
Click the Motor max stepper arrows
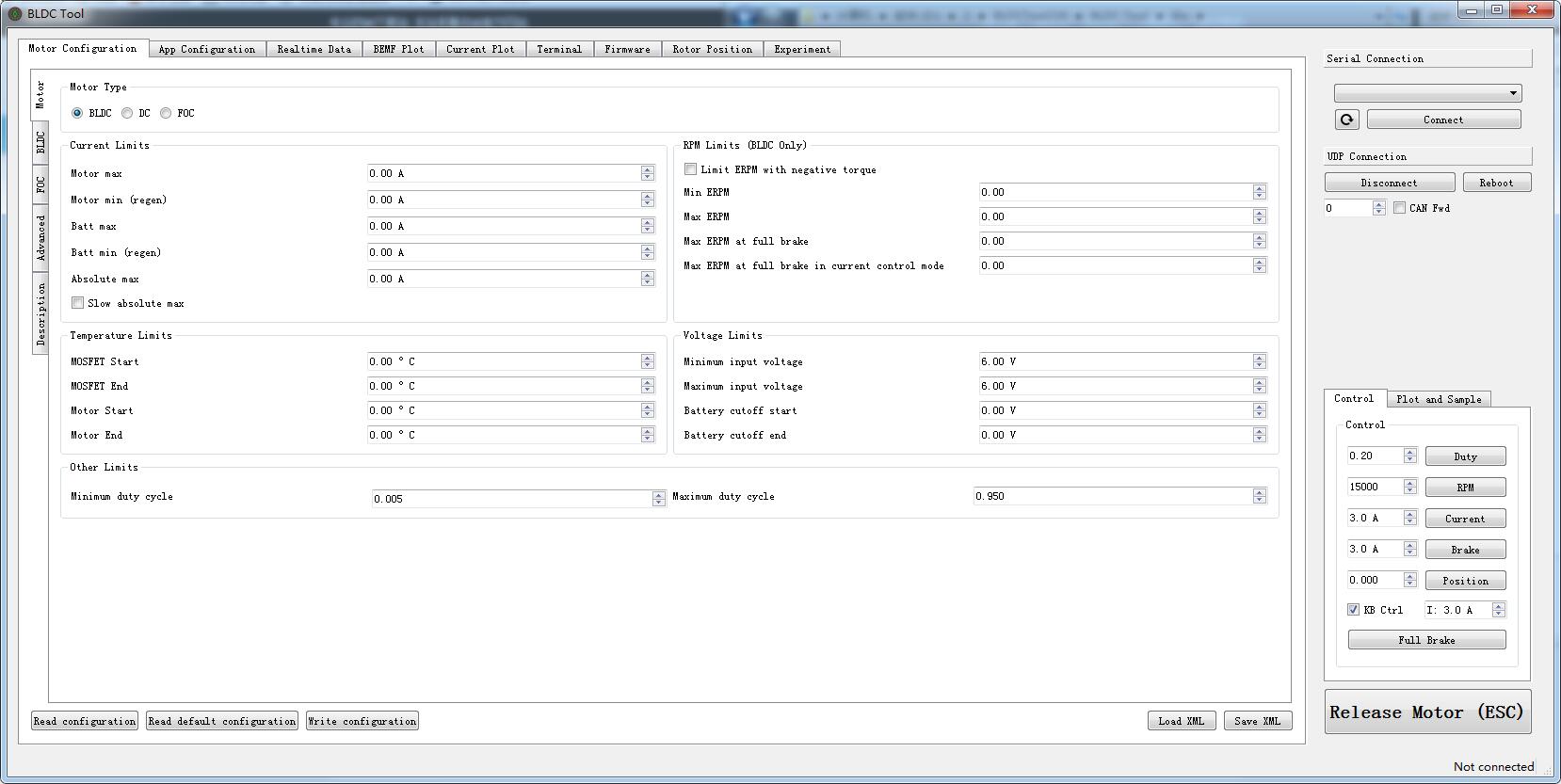point(648,173)
